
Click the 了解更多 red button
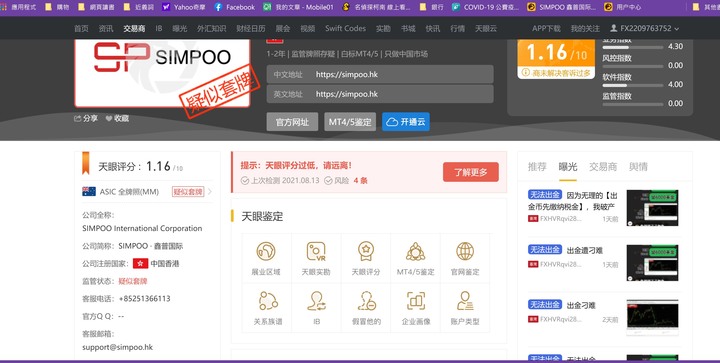tap(471, 172)
